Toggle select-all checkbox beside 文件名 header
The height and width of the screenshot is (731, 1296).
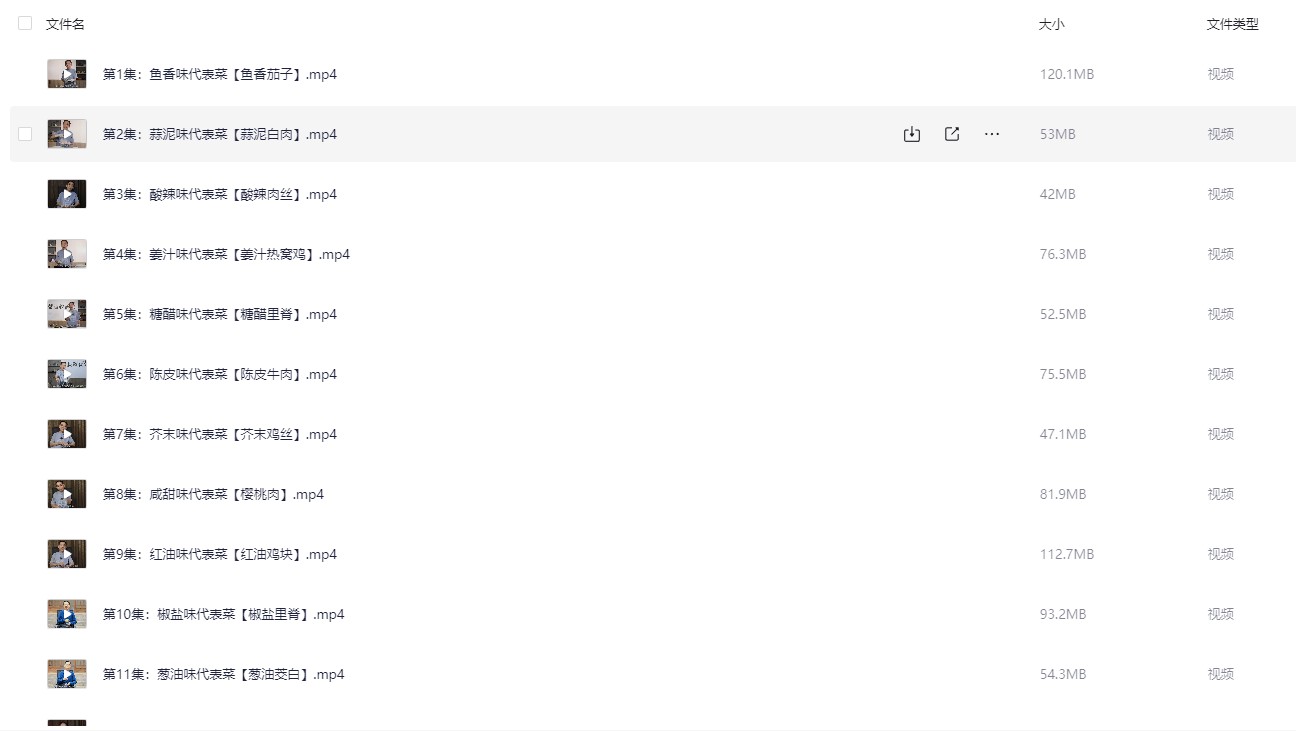[x=25, y=23]
